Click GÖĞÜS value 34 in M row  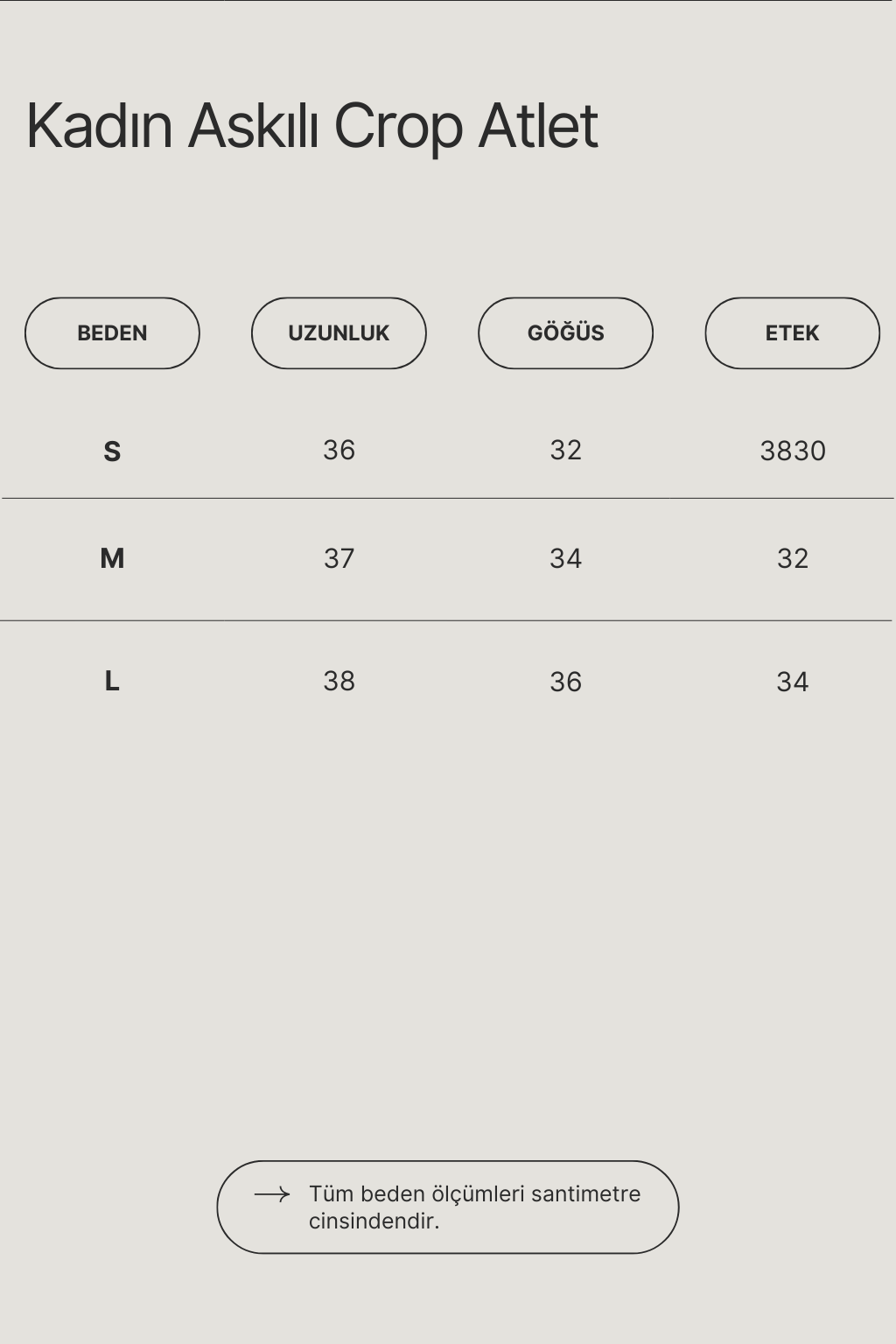pyautogui.click(x=565, y=558)
